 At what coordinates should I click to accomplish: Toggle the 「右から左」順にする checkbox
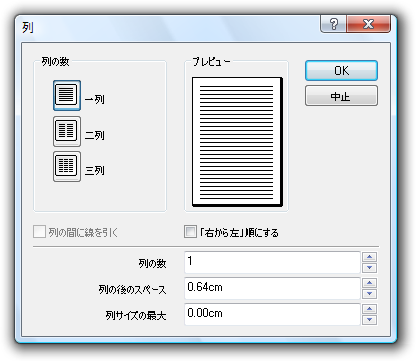click(x=190, y=232)
